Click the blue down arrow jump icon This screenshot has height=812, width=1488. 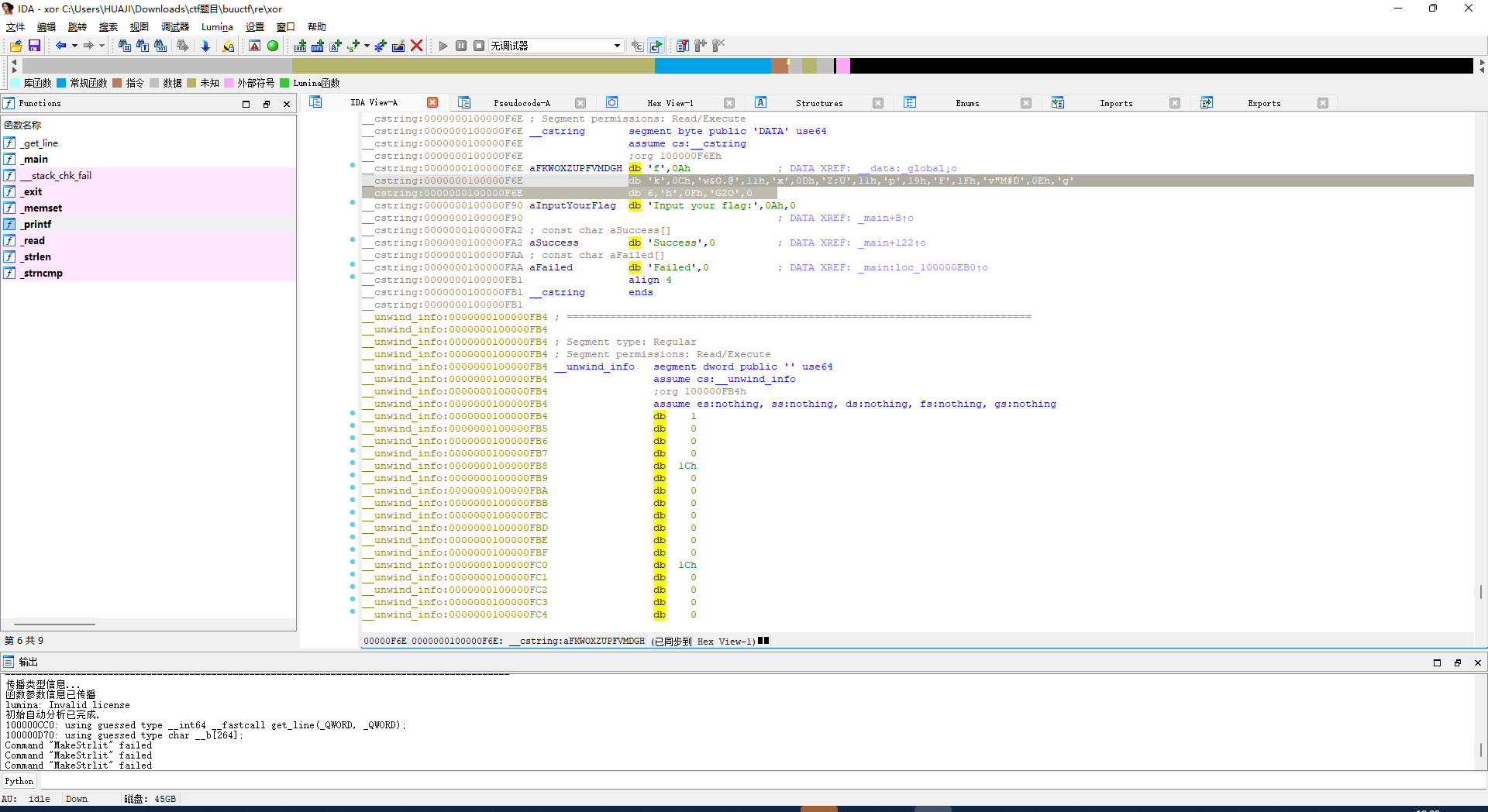[x=205, y=46]
